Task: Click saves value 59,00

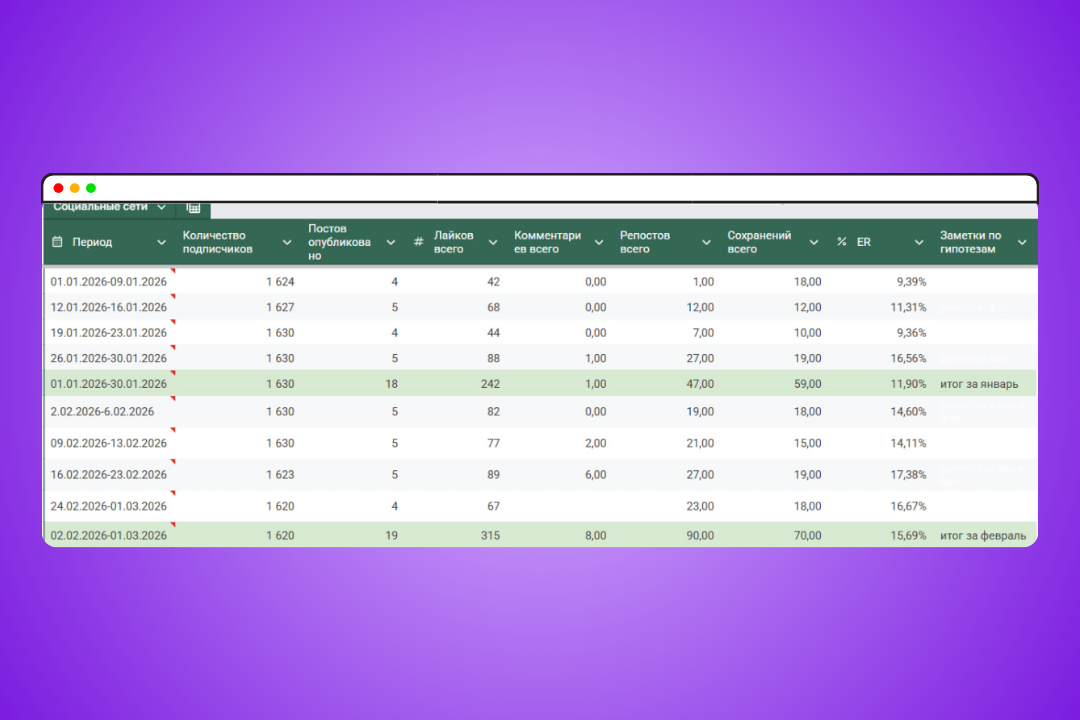Action: 808,384
